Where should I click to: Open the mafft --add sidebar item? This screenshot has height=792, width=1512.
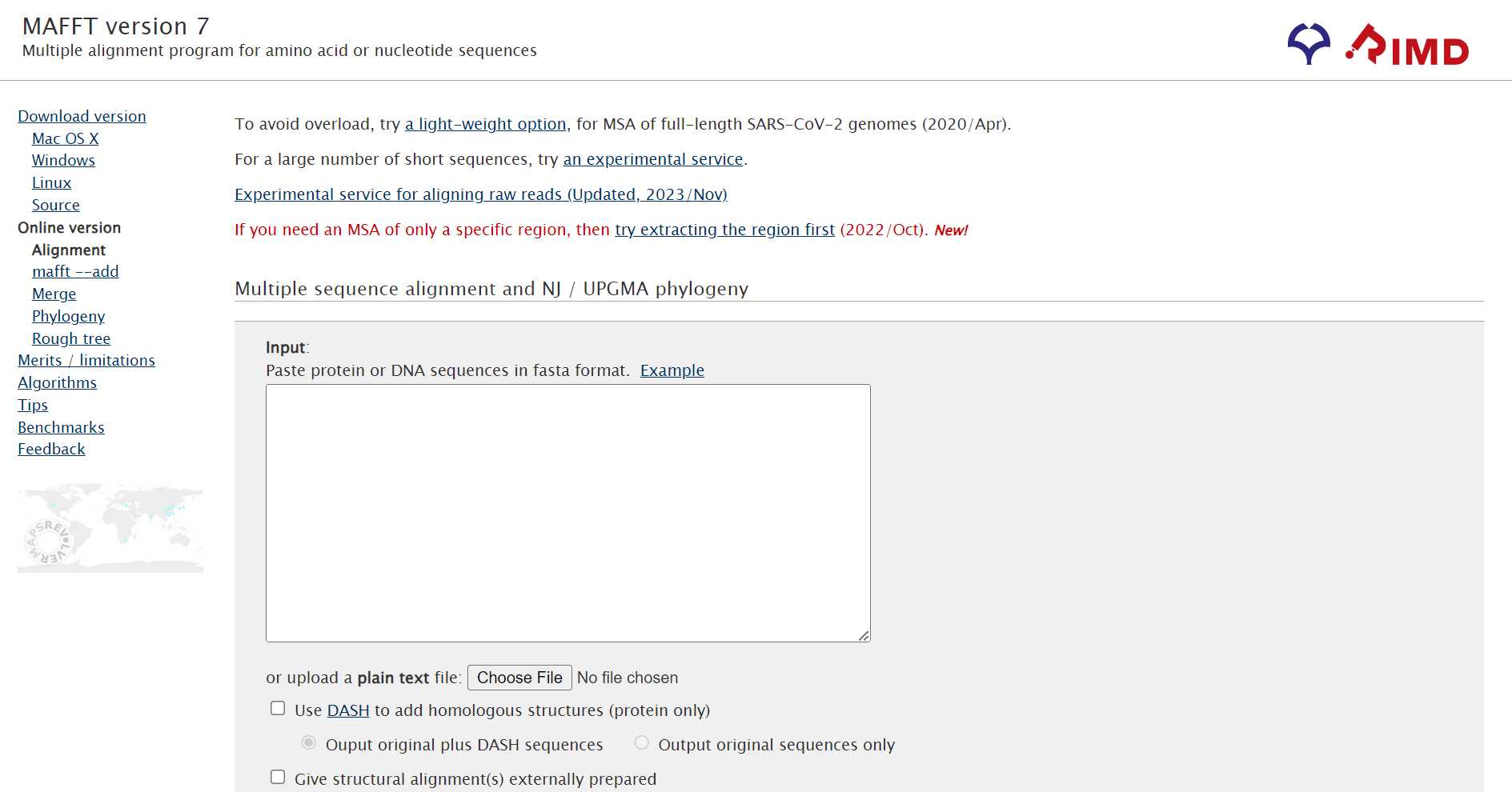tap(75, 271)
